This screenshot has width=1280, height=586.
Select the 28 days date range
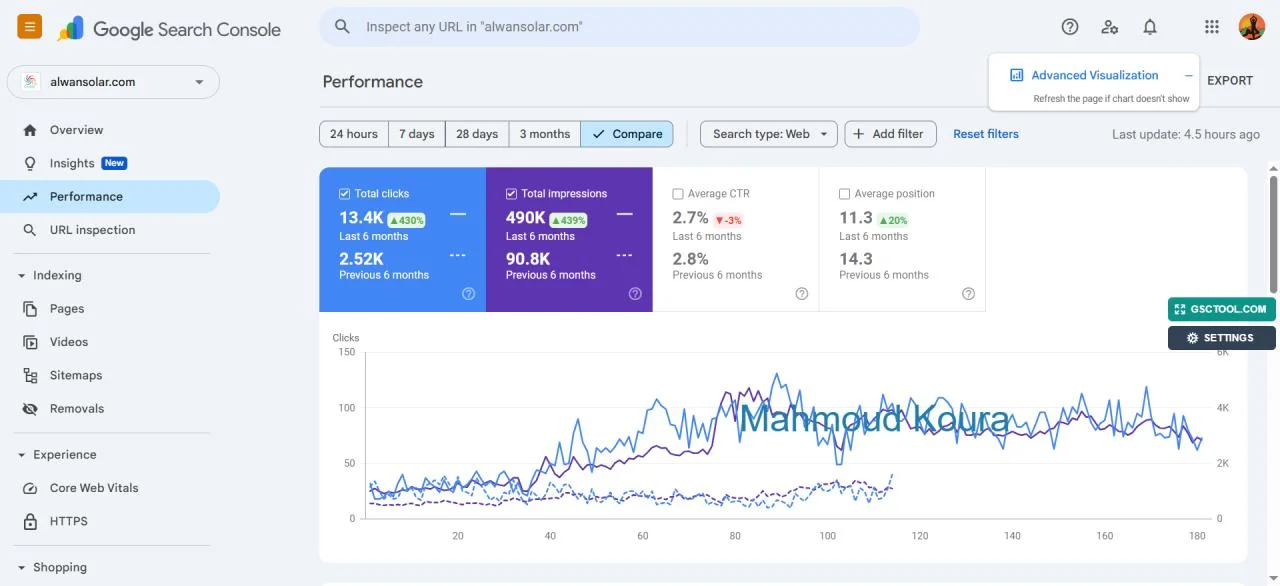coord(477,134)
